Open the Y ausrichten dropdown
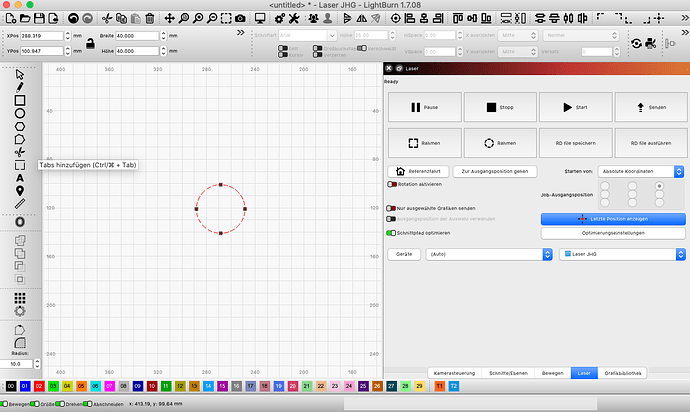This screenshot has width=690, height=412. 518,52
